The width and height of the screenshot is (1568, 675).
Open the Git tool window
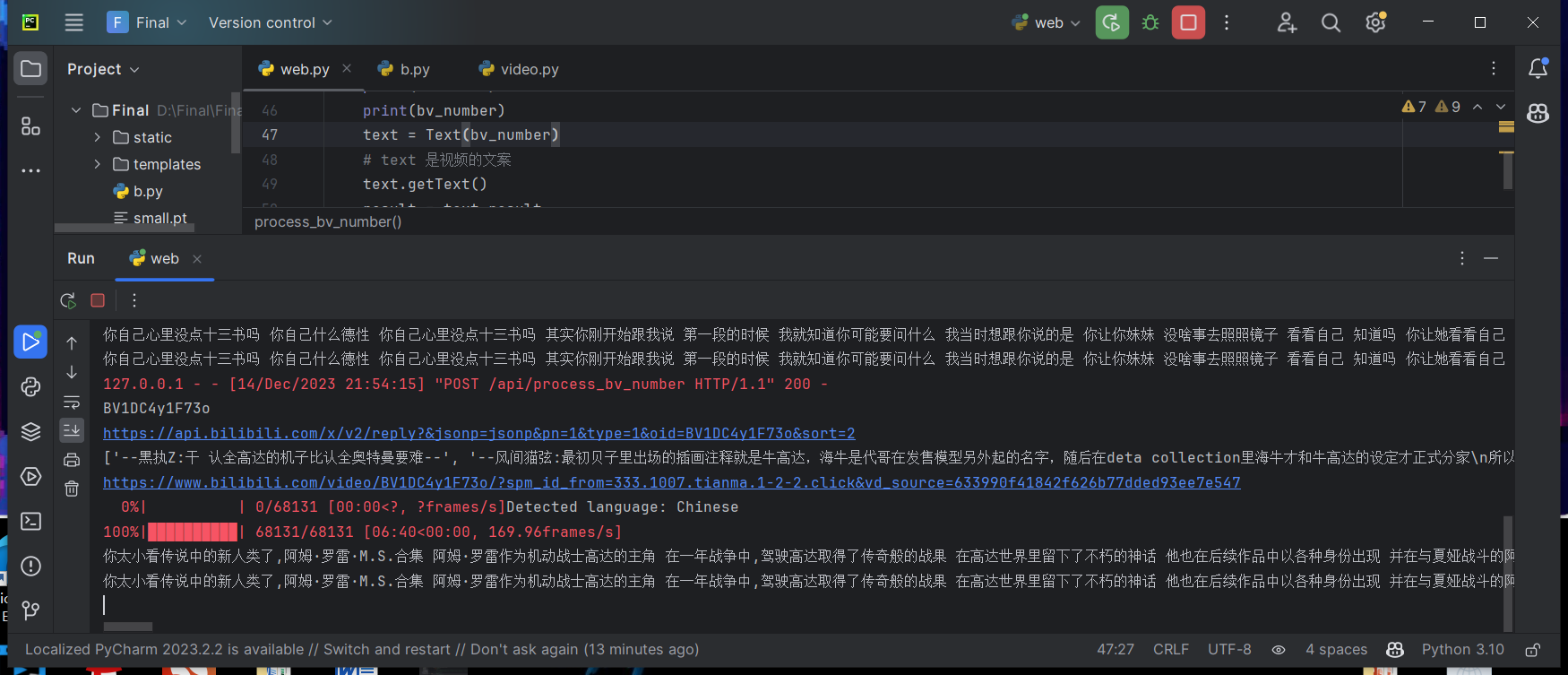pyautogui.click(x=30, y=610)
